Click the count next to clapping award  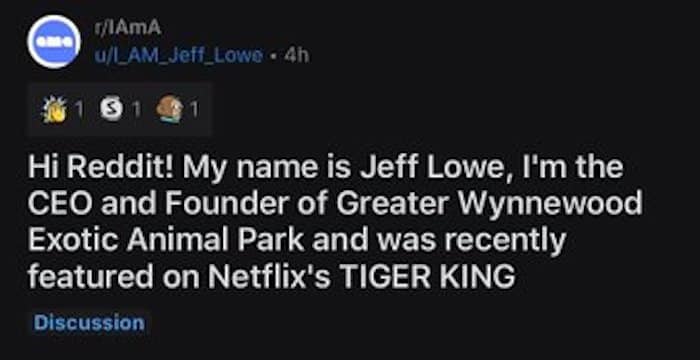(x=79, y=110)
